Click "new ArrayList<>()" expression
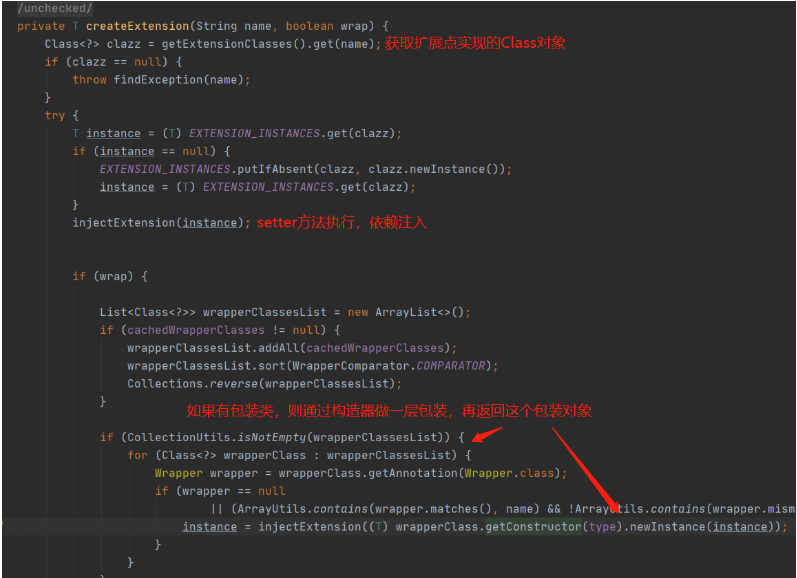Image resolution: width=797 pixels, height=578 pixels. 406,312
